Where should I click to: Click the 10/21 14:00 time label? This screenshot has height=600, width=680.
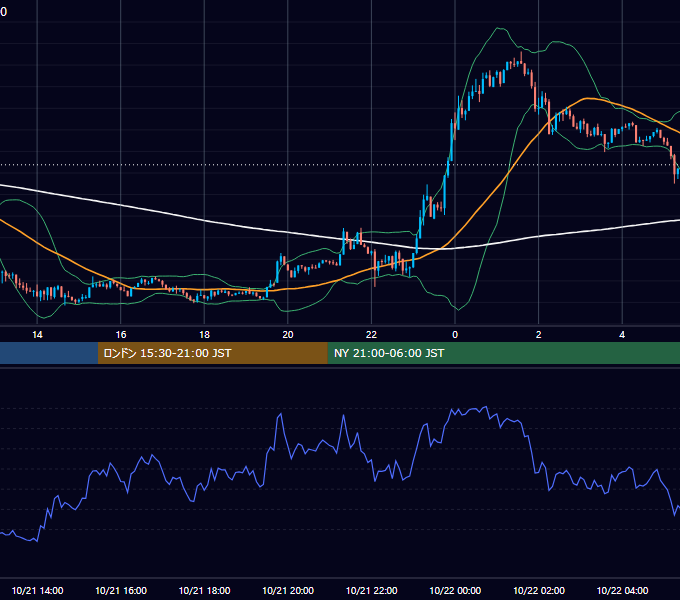pyautogui.click(x=37, y=590)
